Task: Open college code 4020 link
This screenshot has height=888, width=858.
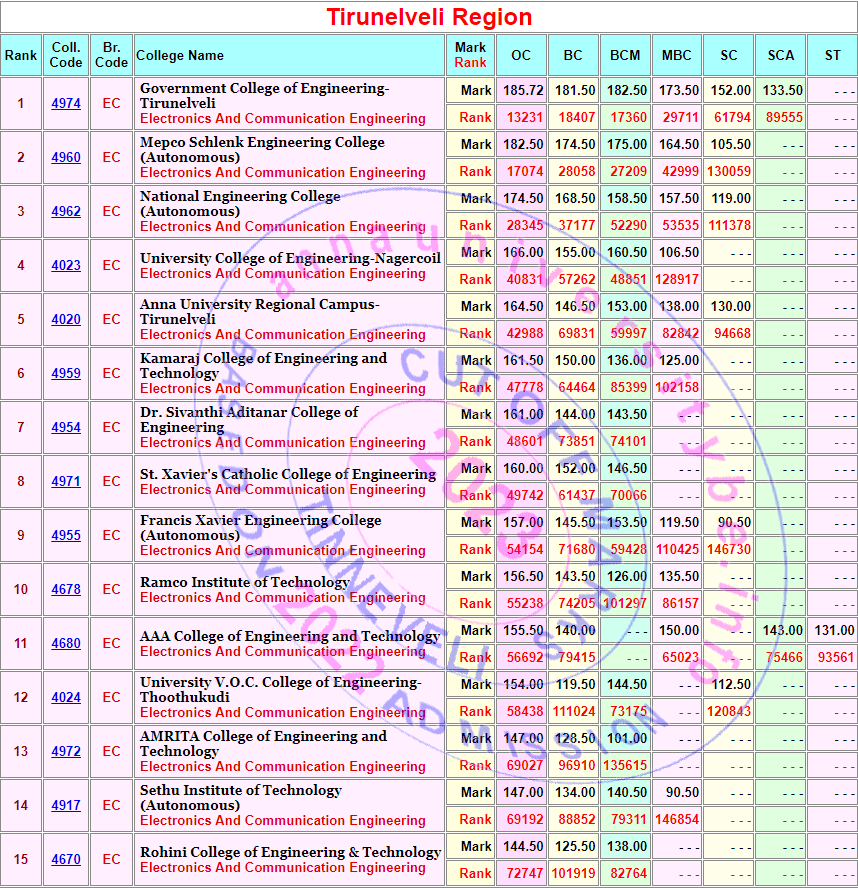Action: coord(66,320)
